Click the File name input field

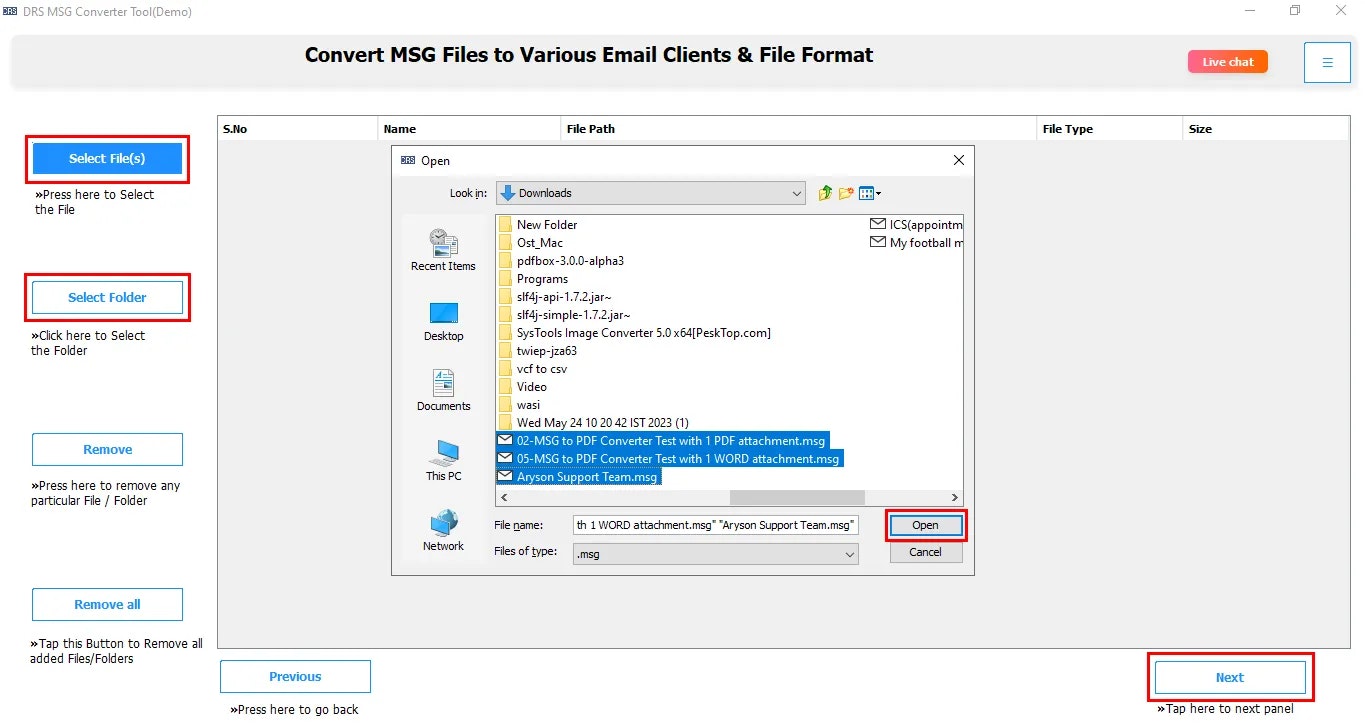[x=715, y=525]
